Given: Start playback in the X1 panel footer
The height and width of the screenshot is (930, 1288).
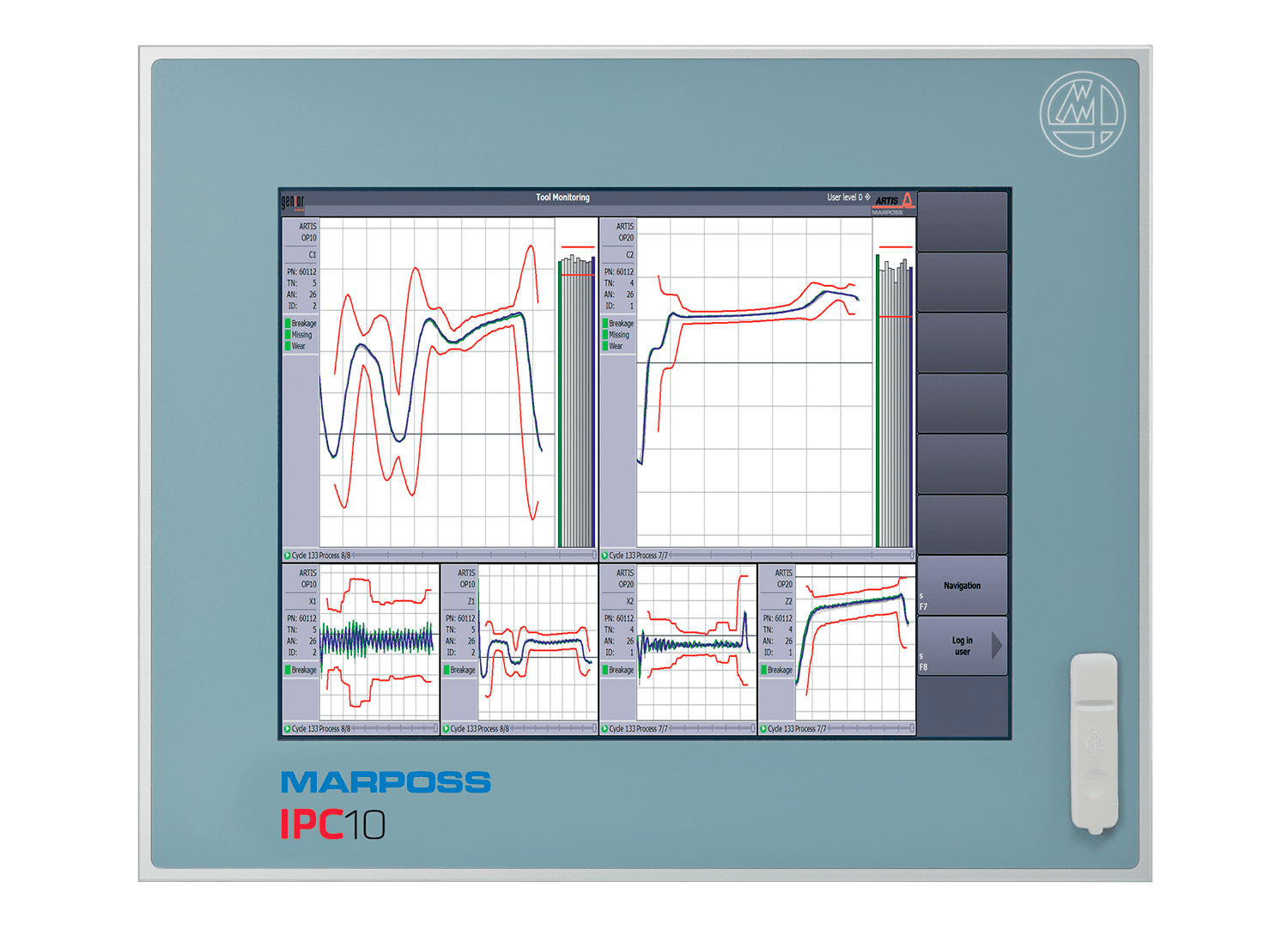Looking at the screenshot, I should pos(288,728).
